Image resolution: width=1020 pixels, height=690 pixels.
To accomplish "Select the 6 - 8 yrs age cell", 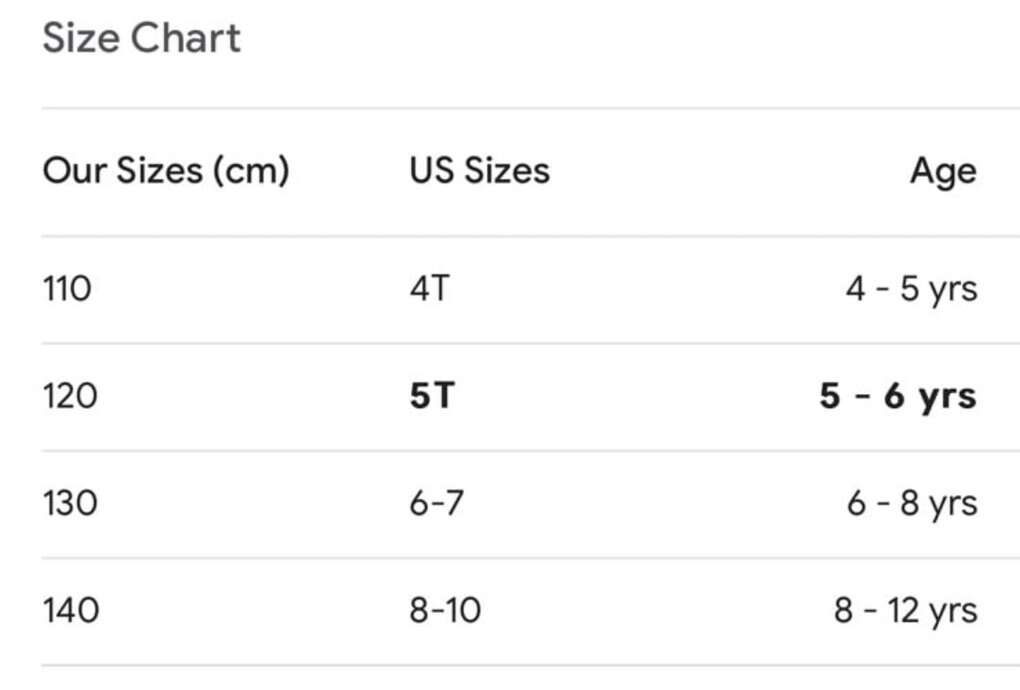I will 912,504.
